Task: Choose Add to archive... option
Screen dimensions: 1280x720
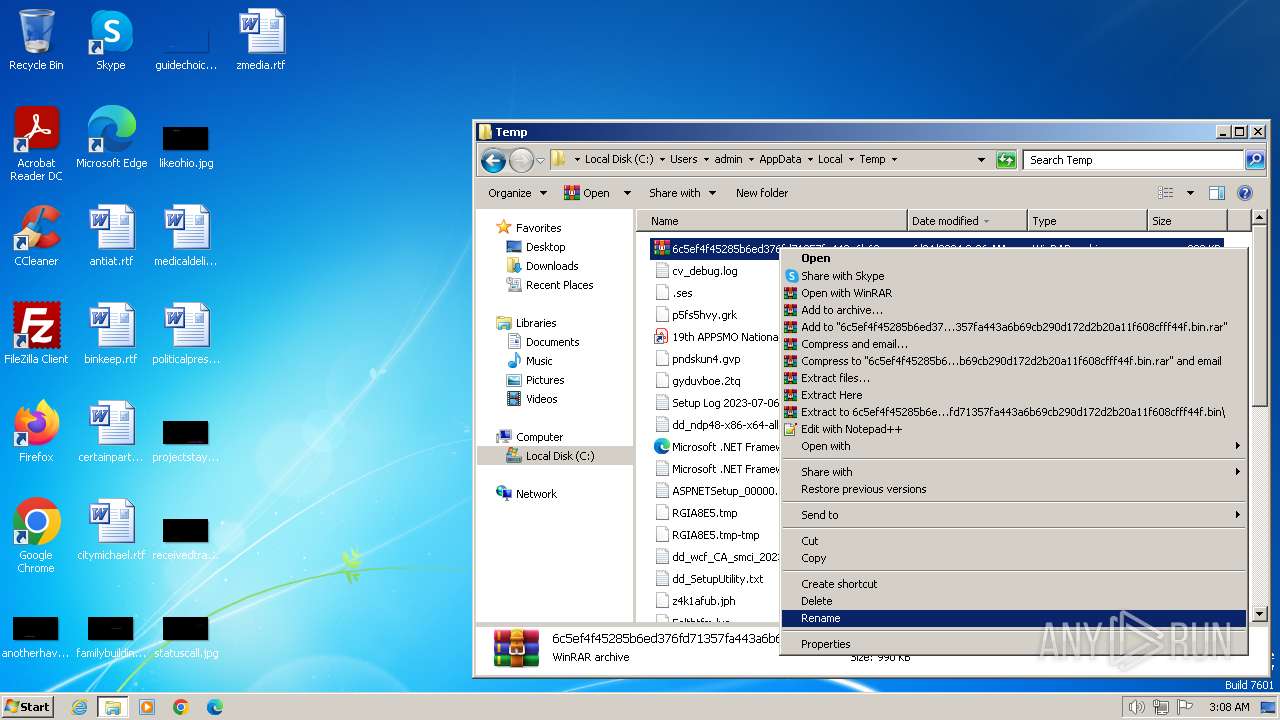Action: (x=1013, y=310)
